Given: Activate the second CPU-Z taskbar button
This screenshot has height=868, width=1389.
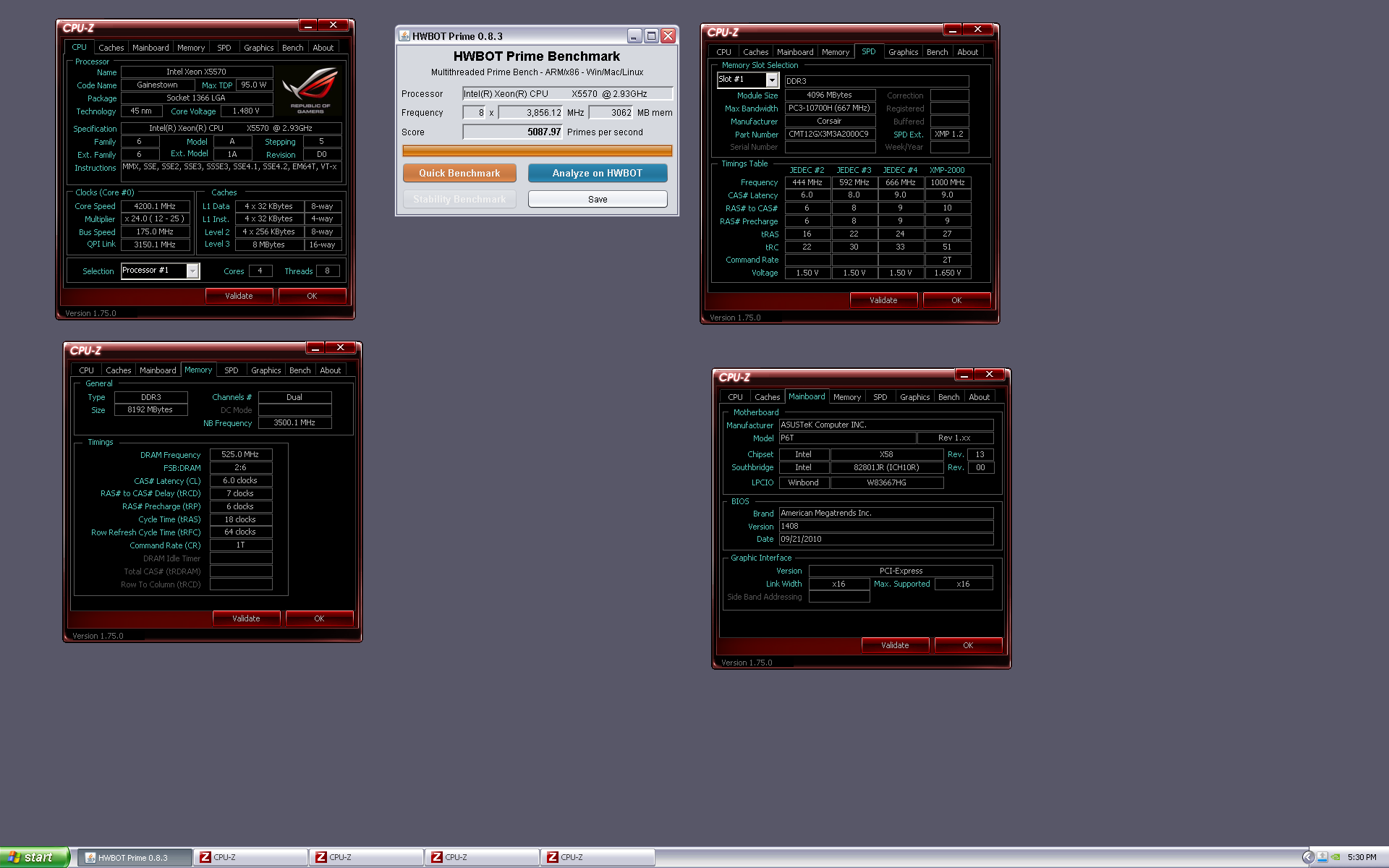Looking at the screenshot, I should 367,857.
